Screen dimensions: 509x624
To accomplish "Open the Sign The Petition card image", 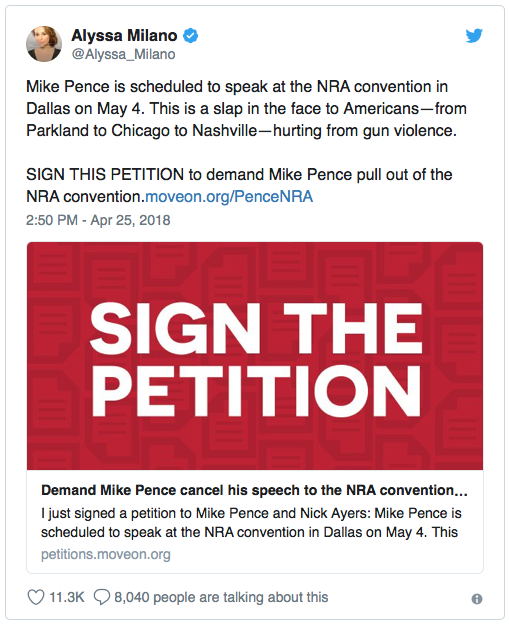I will click(255, 356).
